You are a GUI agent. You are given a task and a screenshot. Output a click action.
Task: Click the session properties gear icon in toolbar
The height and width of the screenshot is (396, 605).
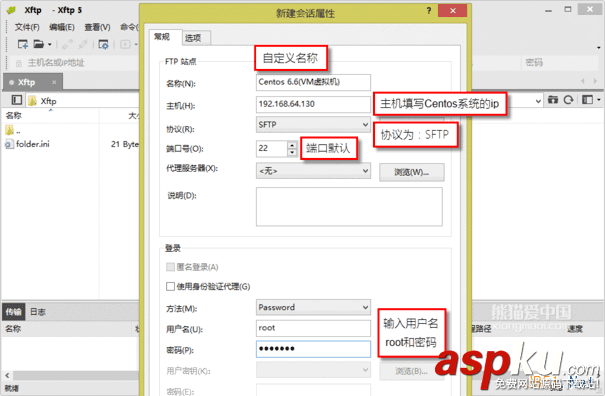click(103, 44)
